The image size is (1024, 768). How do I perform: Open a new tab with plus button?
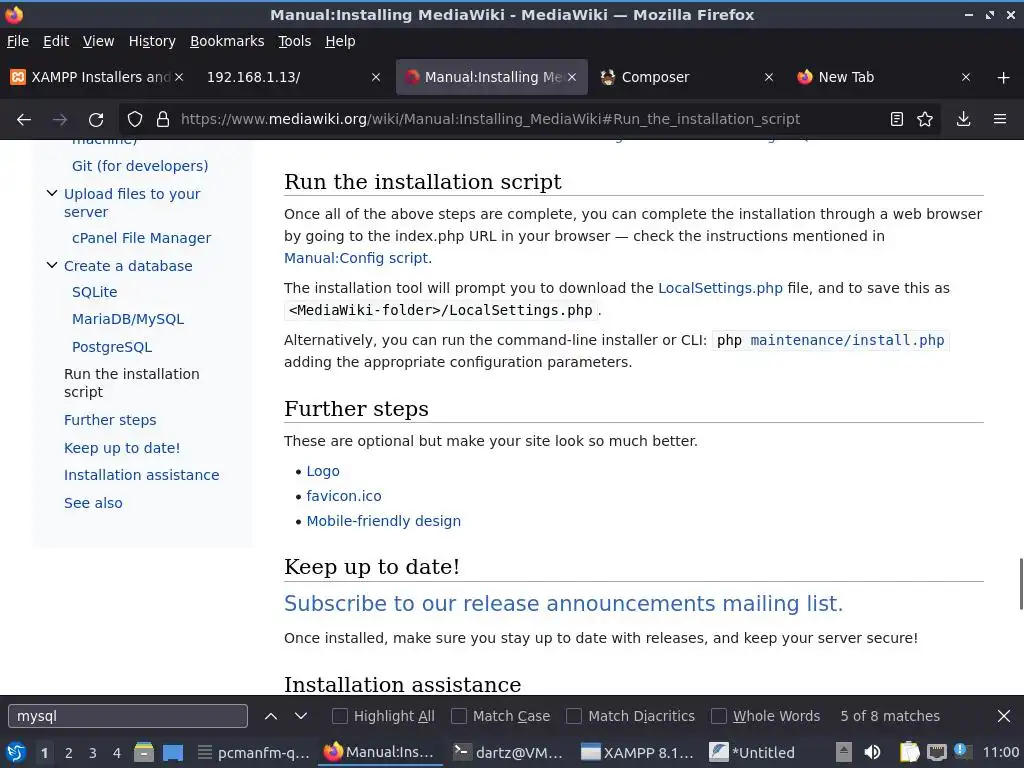click(x=1004, y=78)
